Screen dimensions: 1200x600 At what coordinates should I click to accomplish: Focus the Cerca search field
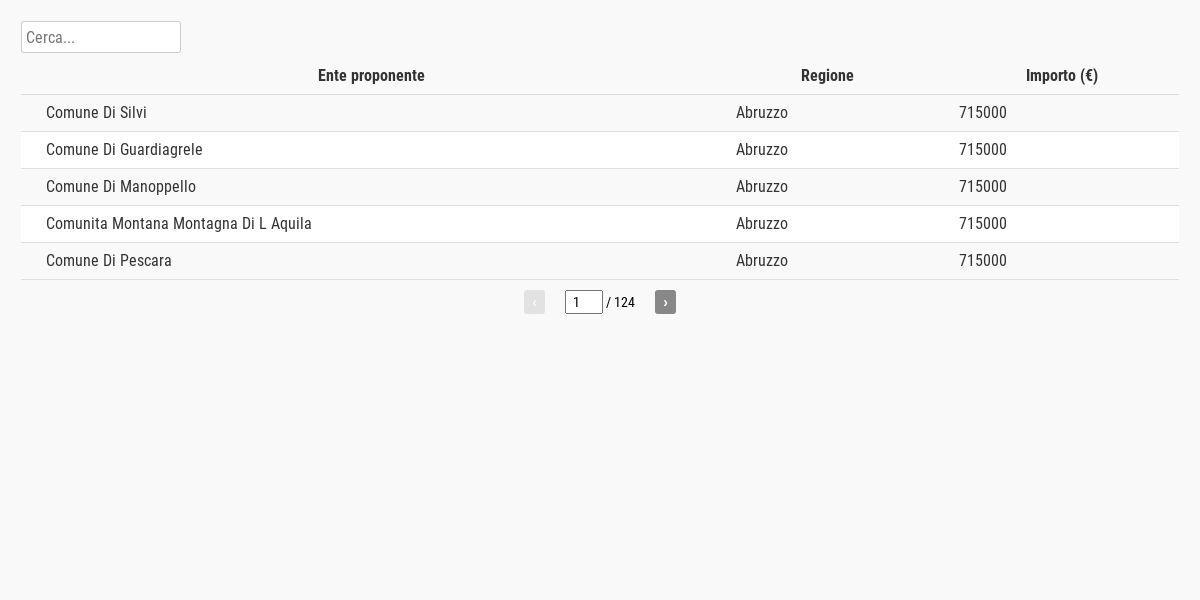[x=101, y=37]
